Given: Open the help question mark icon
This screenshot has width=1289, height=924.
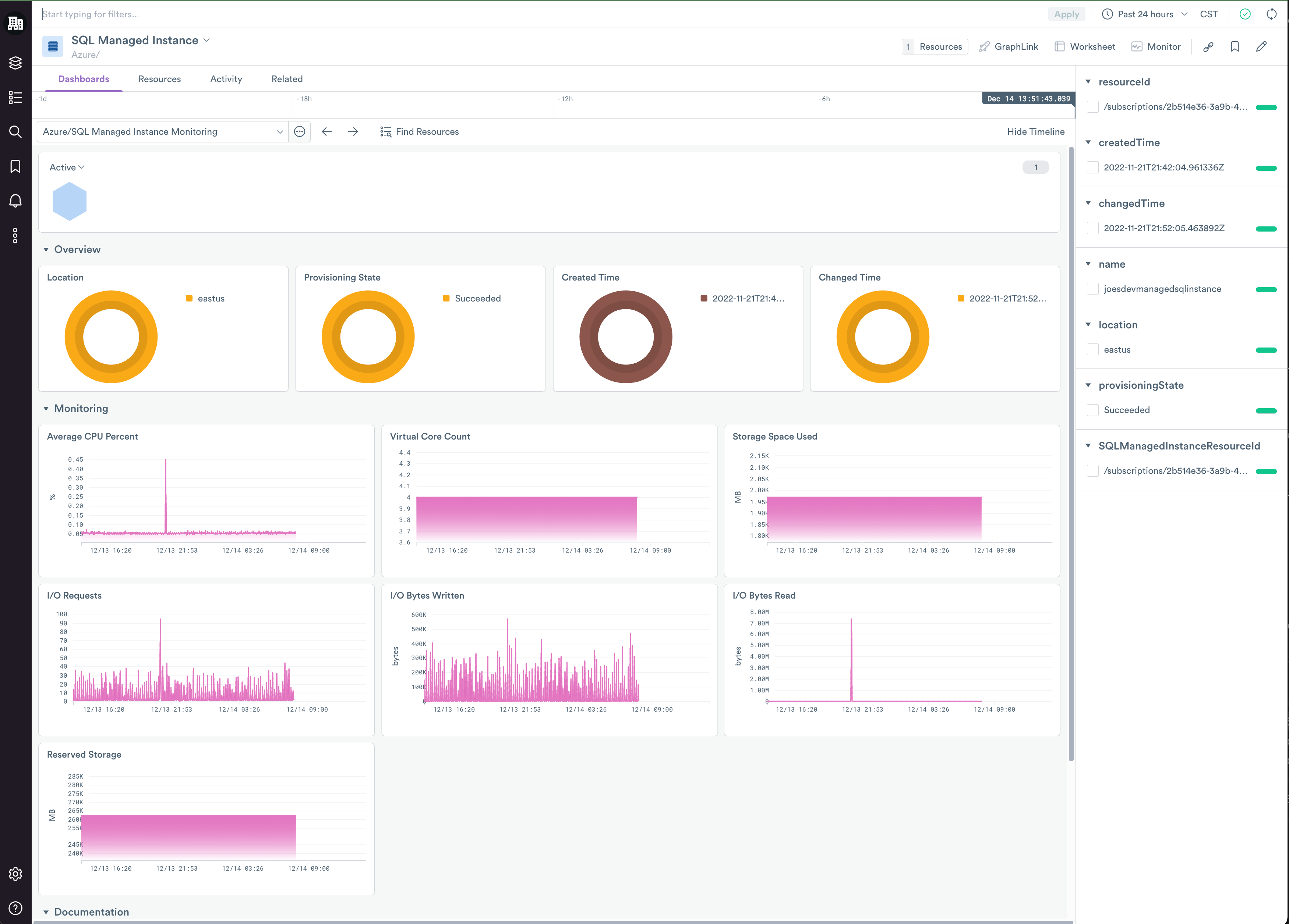Looking at the screenshot, I should pyautogui.click(x=15, y=907).
